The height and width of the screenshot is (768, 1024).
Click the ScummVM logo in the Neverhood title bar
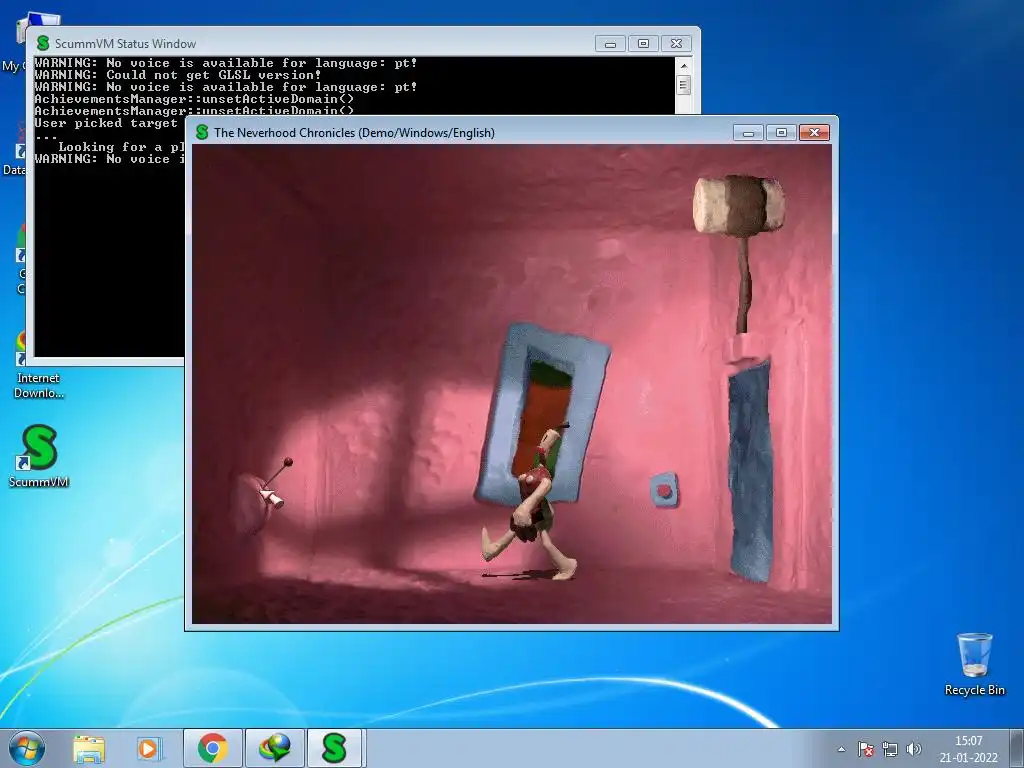(x=202, y=133)
